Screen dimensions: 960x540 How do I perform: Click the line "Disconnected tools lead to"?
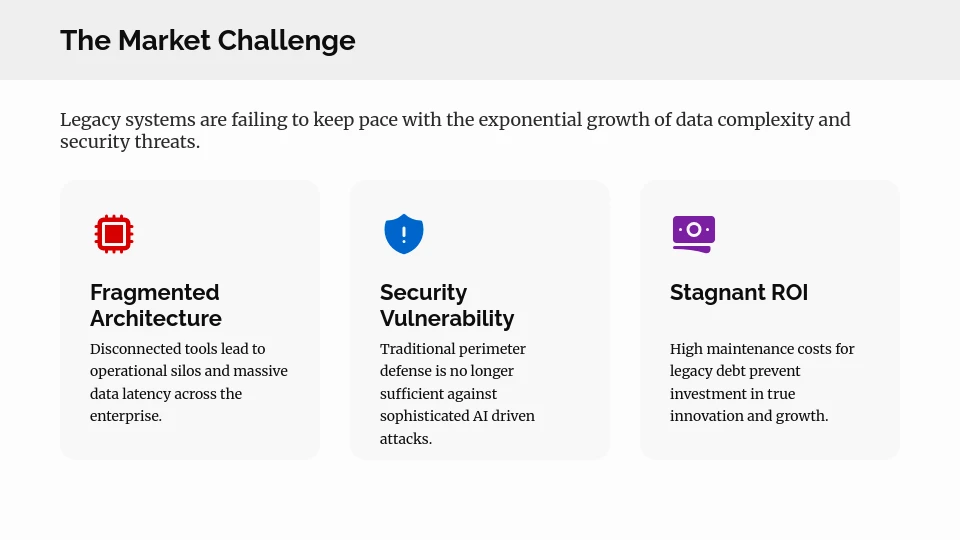tap(178, 349)
